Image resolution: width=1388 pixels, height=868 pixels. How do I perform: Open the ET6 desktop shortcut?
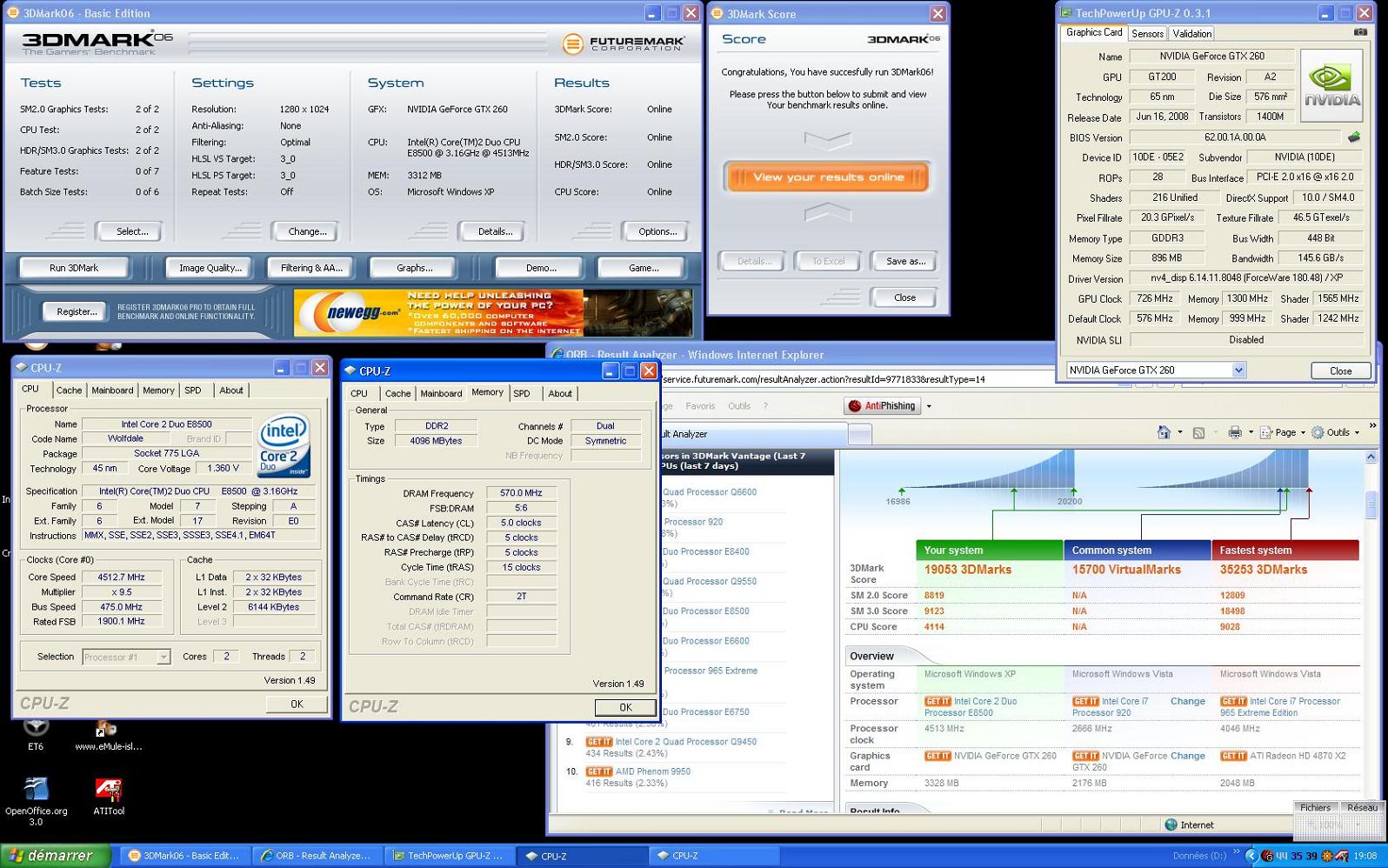tap(36, 733)
